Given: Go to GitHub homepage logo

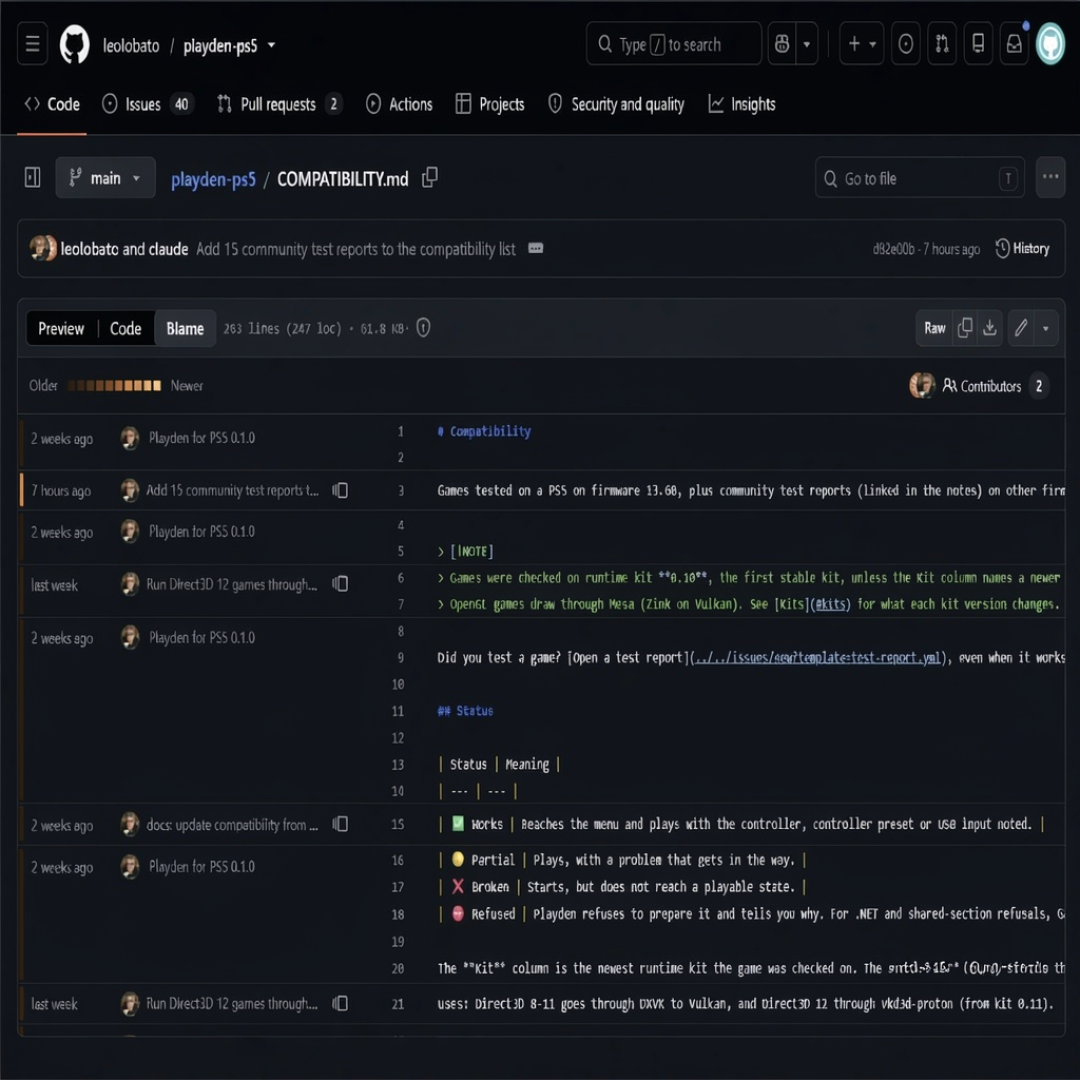Looking at the screenshot, I should coord(74,45).
